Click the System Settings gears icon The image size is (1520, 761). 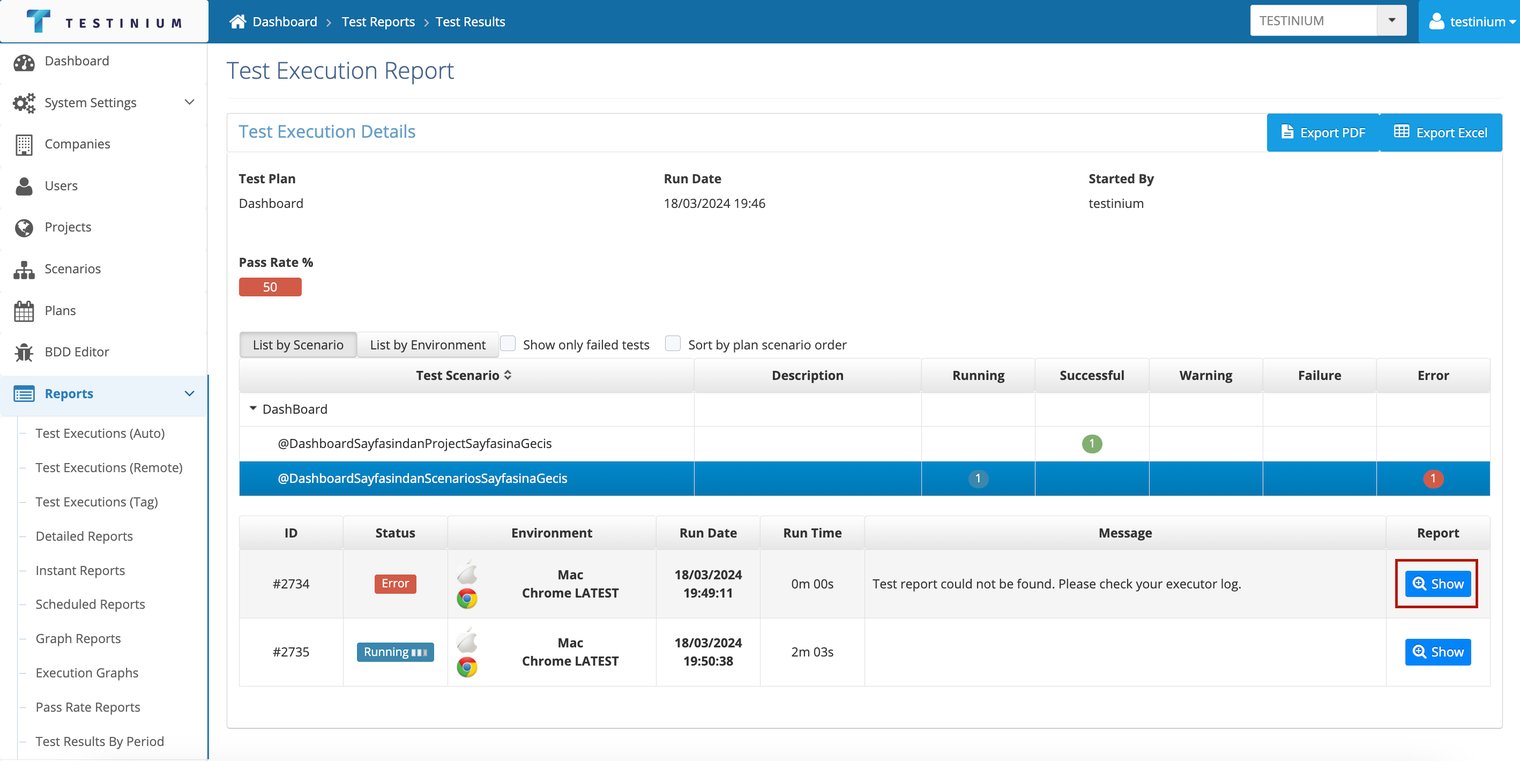pos(24,103)
